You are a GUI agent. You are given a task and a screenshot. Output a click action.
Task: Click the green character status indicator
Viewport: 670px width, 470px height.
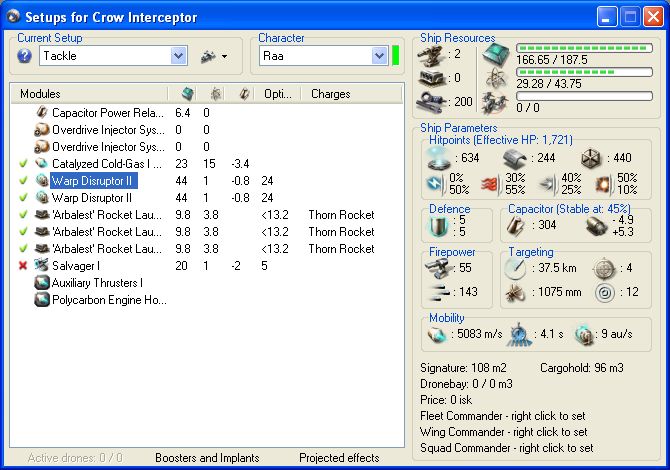tap(395, 56)
